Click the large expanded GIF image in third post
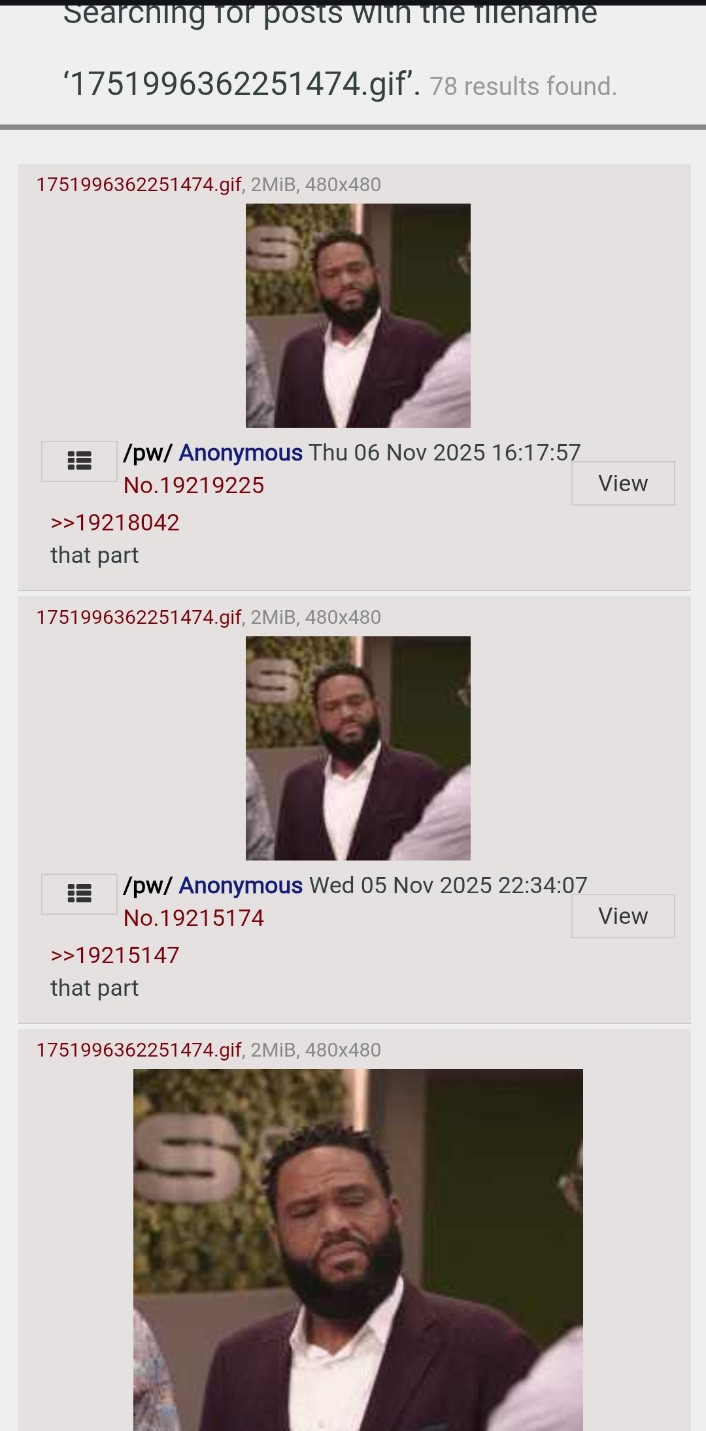This screenshot has height=1431, width=706. pyautogui.click(x=358, y=1250)
